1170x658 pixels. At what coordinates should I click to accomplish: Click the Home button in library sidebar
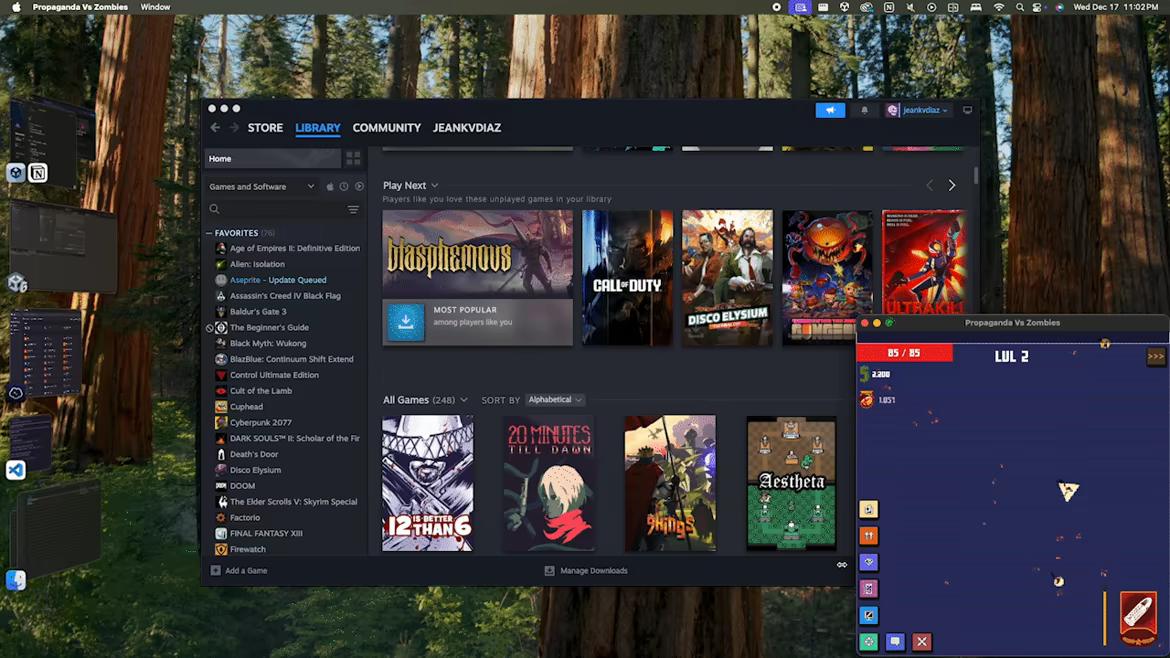click(273, 158)
